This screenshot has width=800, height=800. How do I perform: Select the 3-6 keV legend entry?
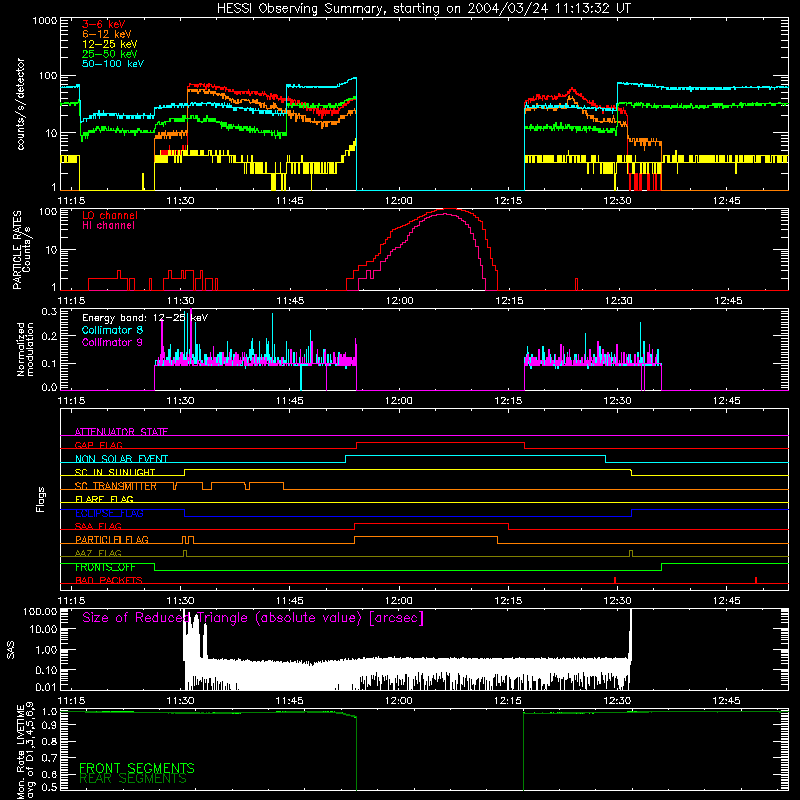click(104, 24)
